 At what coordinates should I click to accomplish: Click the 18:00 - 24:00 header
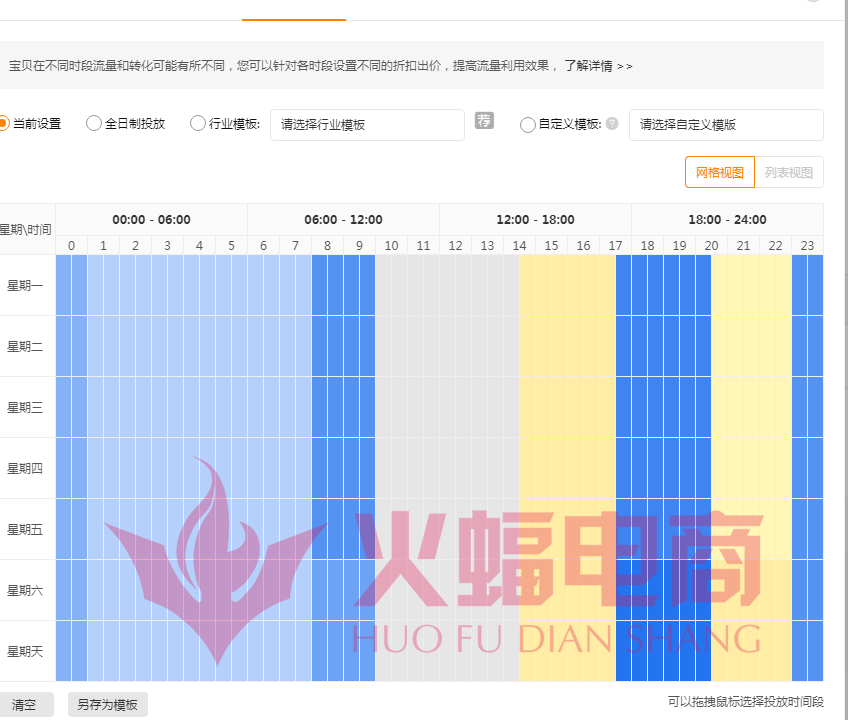727,220
